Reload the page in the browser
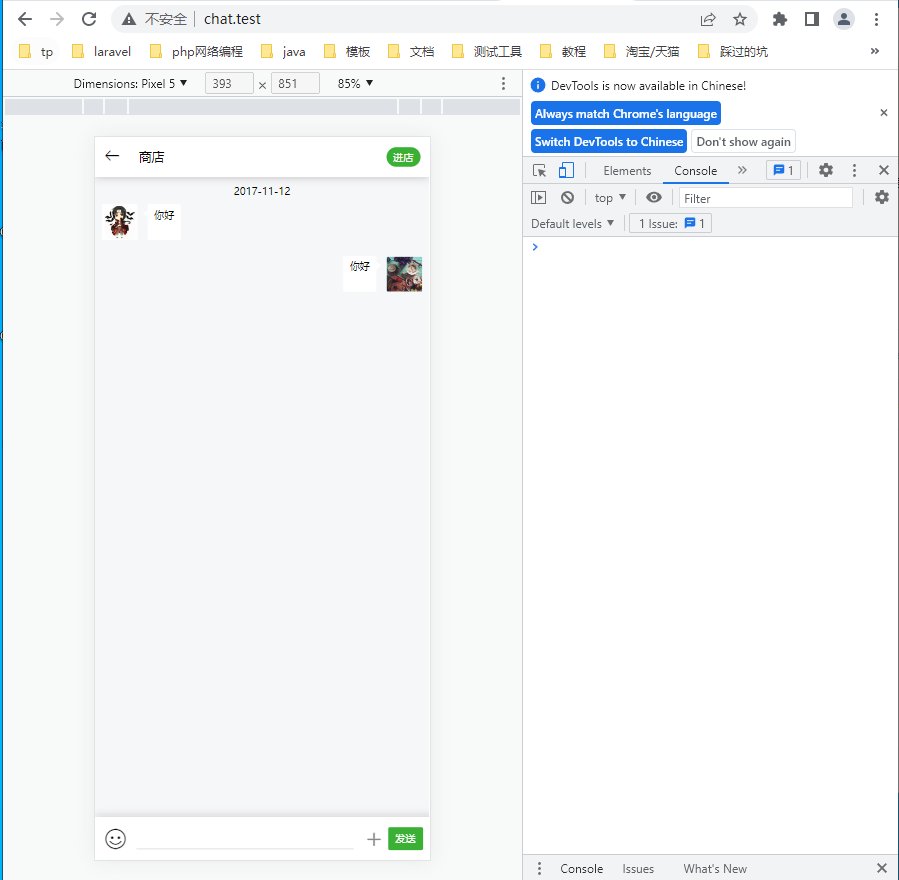This screenshot has height=880, width=899. pyautogui.click(x=89, y=19)
